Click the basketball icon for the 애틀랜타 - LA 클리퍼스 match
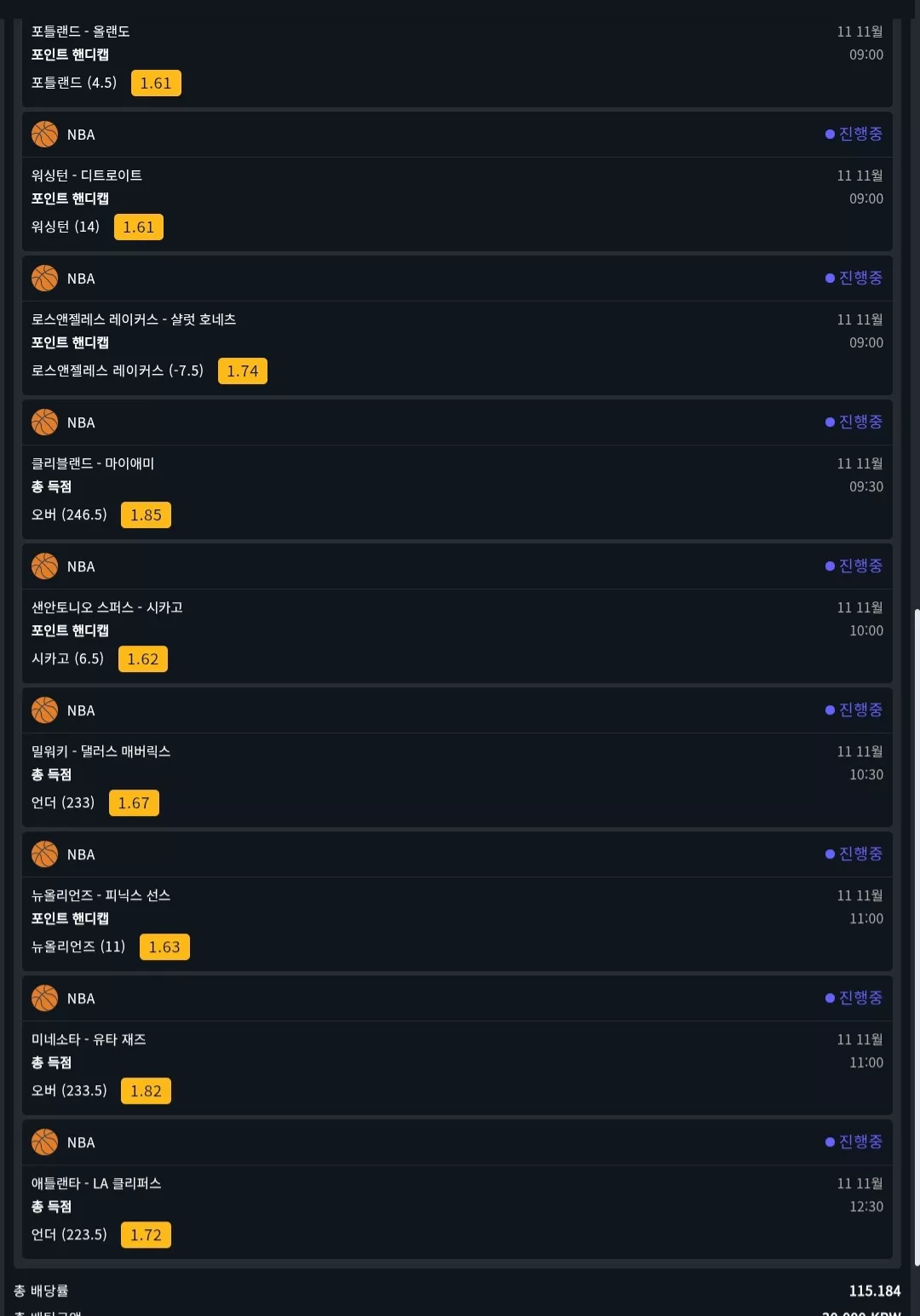 (x=44, y=1142)
